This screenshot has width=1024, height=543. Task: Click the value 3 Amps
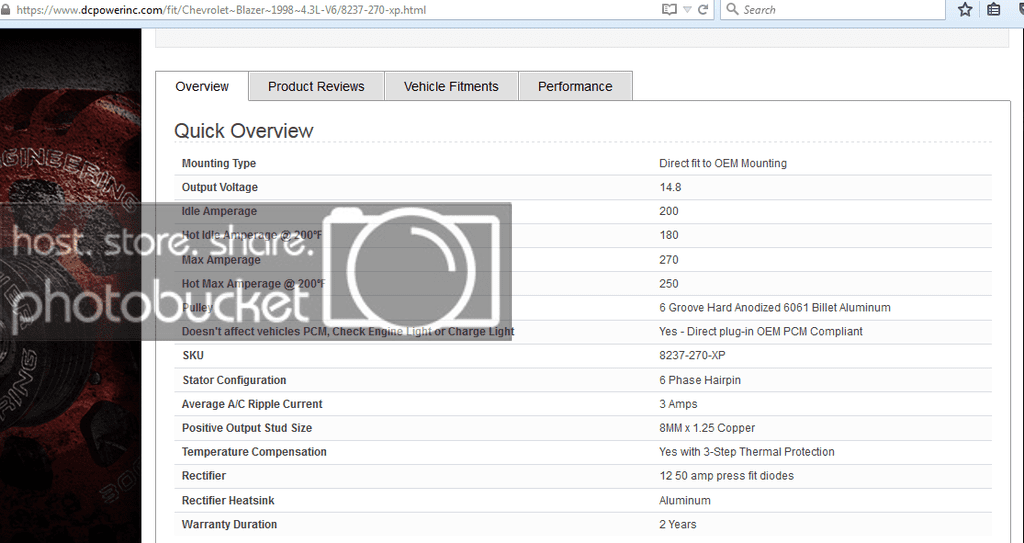678,404
